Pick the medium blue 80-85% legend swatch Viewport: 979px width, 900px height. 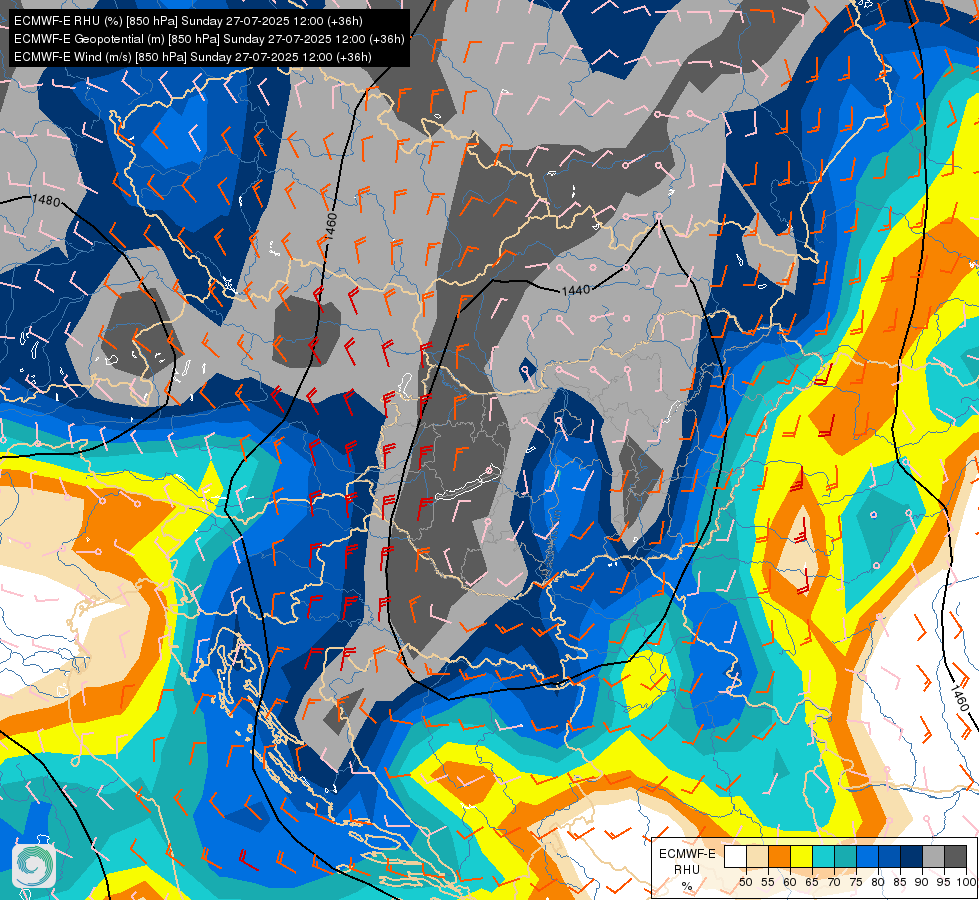[889, 856]
